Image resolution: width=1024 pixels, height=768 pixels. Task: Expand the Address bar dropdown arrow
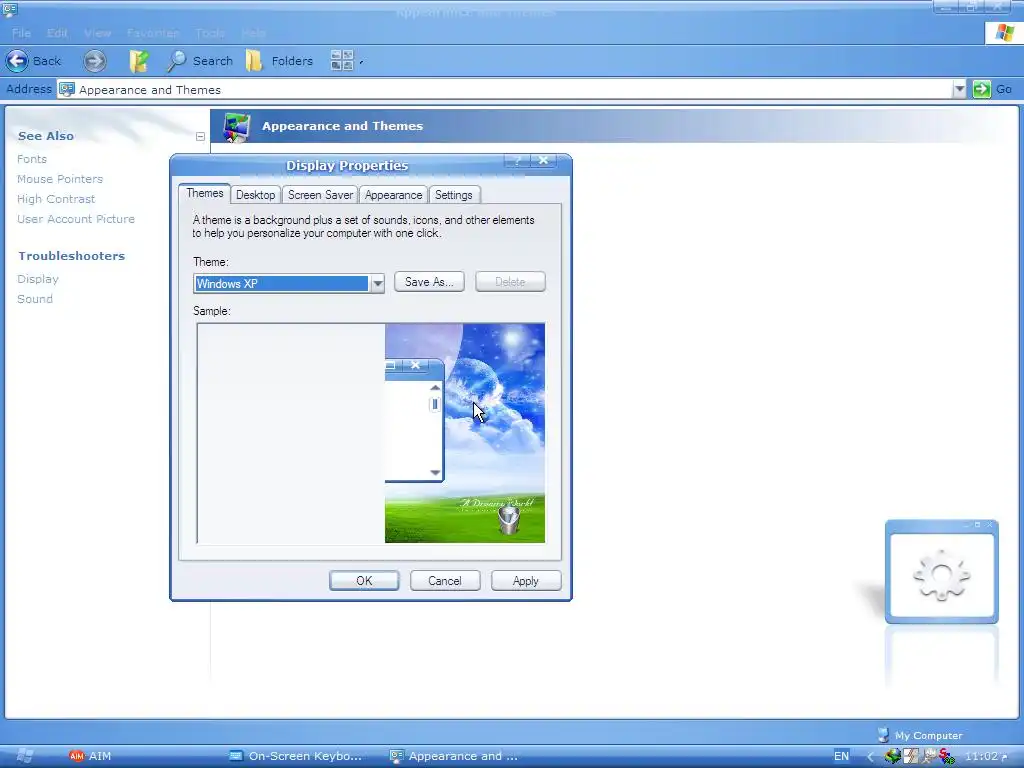(959, 89)
